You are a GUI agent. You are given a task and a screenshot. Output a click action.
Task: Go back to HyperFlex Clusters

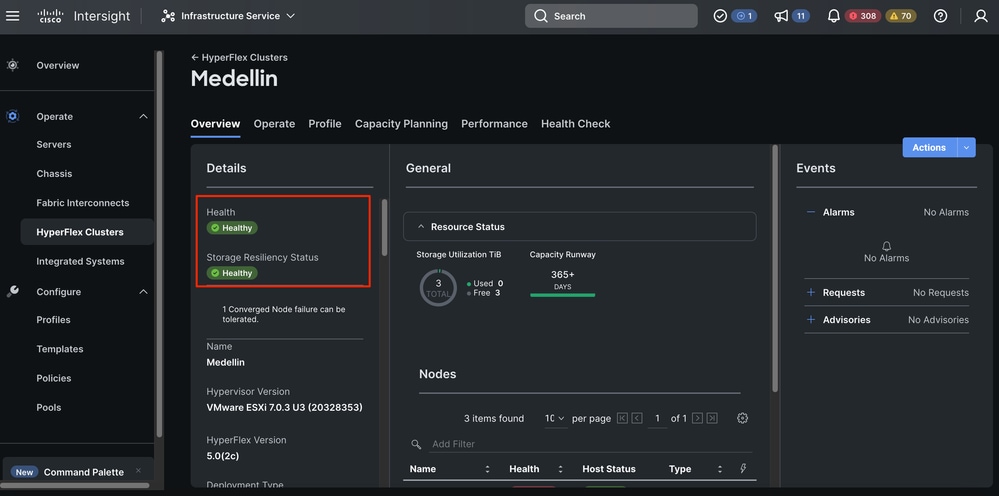tap(240, 57)
